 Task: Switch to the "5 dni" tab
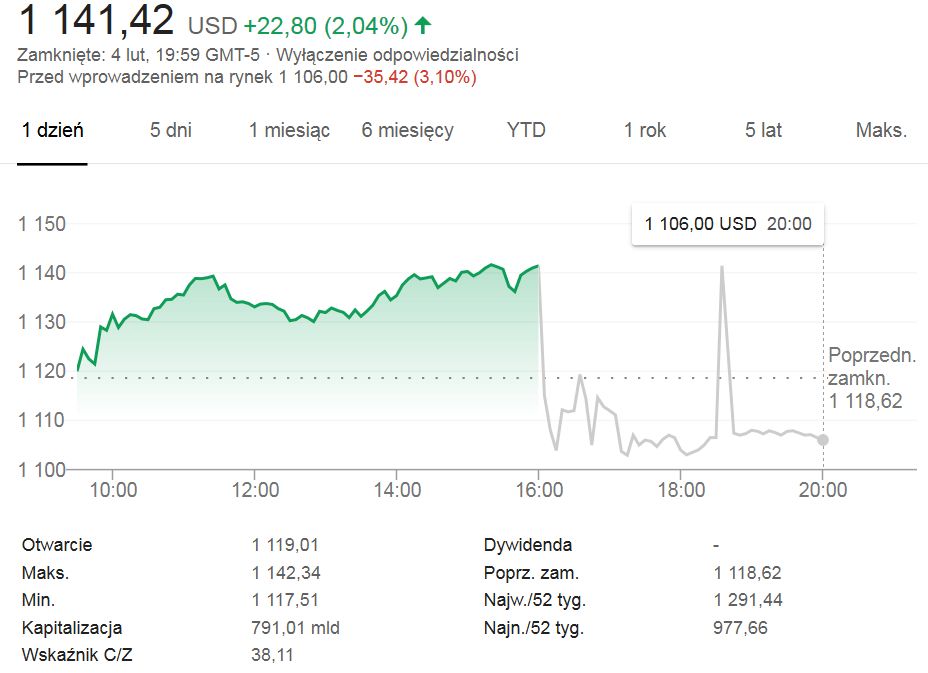(171, 130)
